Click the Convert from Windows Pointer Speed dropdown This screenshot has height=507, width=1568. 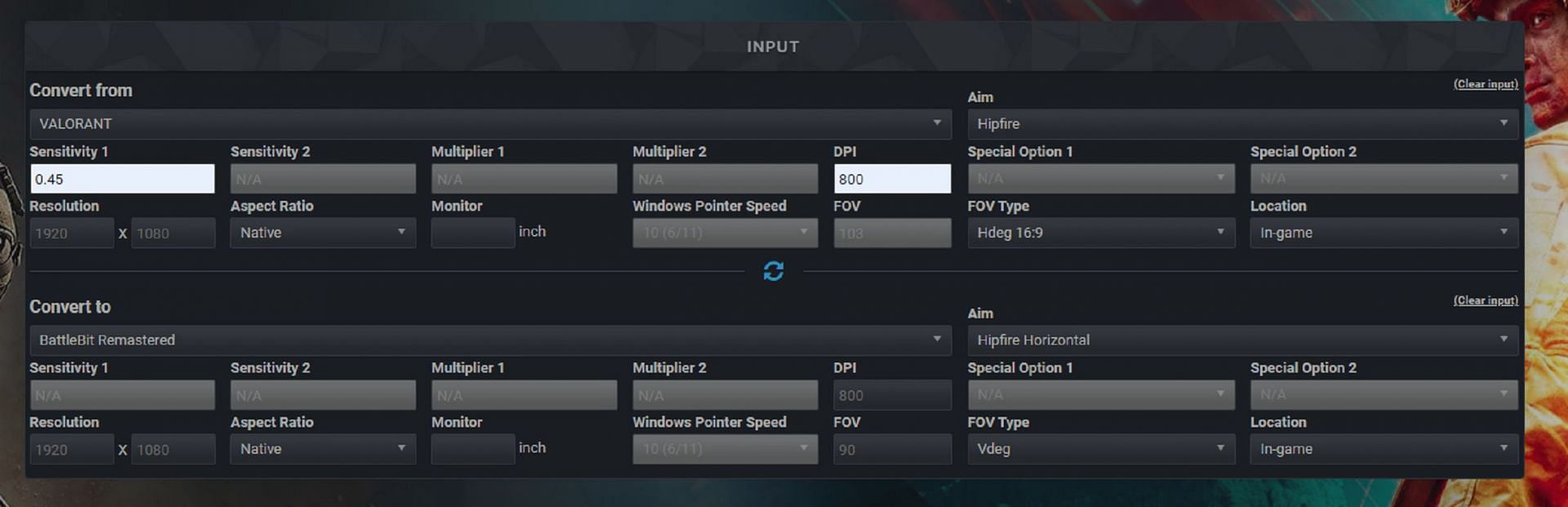[x=724, y=233]
